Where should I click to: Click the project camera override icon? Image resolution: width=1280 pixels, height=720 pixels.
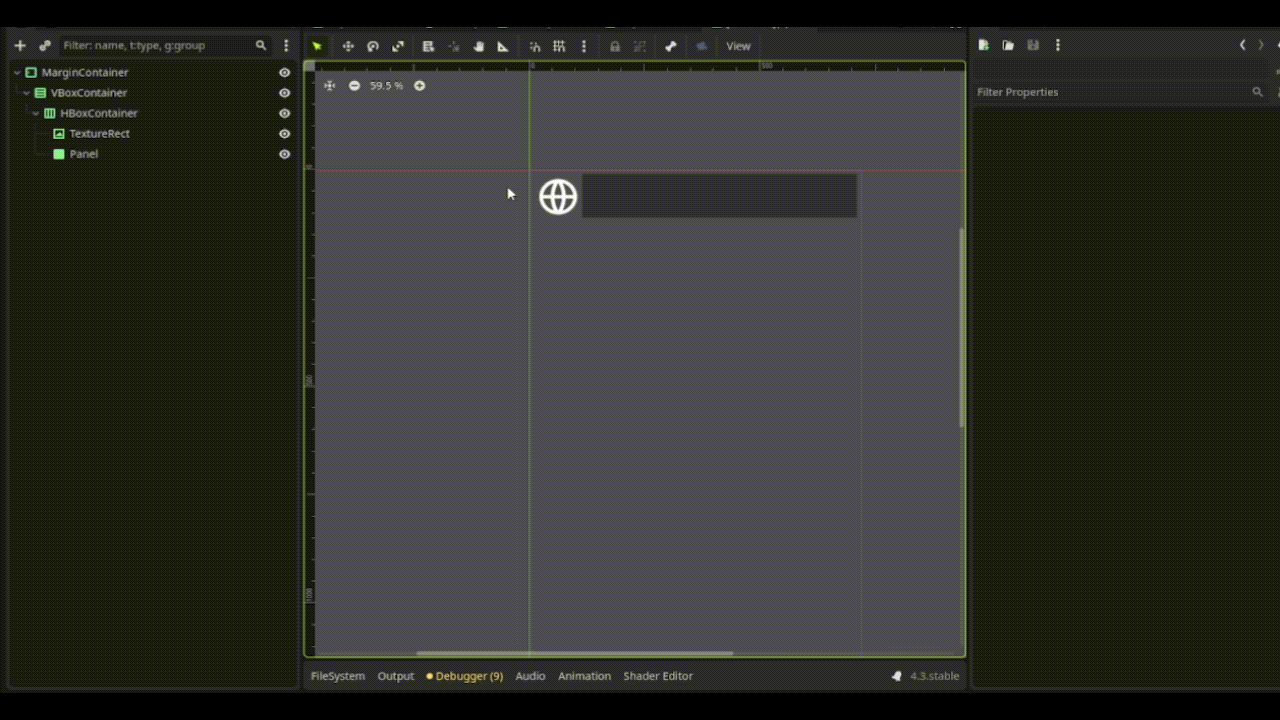coord(702,46)
